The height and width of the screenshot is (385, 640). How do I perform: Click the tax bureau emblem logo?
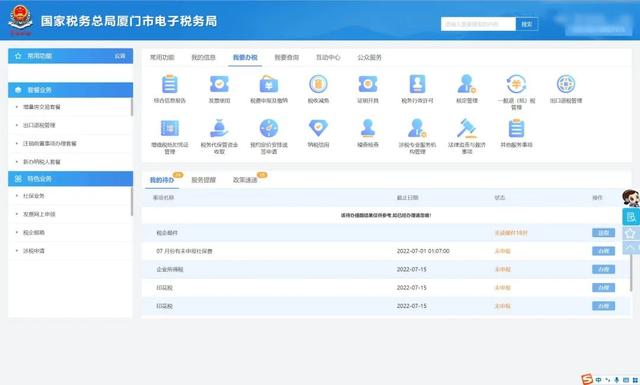click(20, 19)
